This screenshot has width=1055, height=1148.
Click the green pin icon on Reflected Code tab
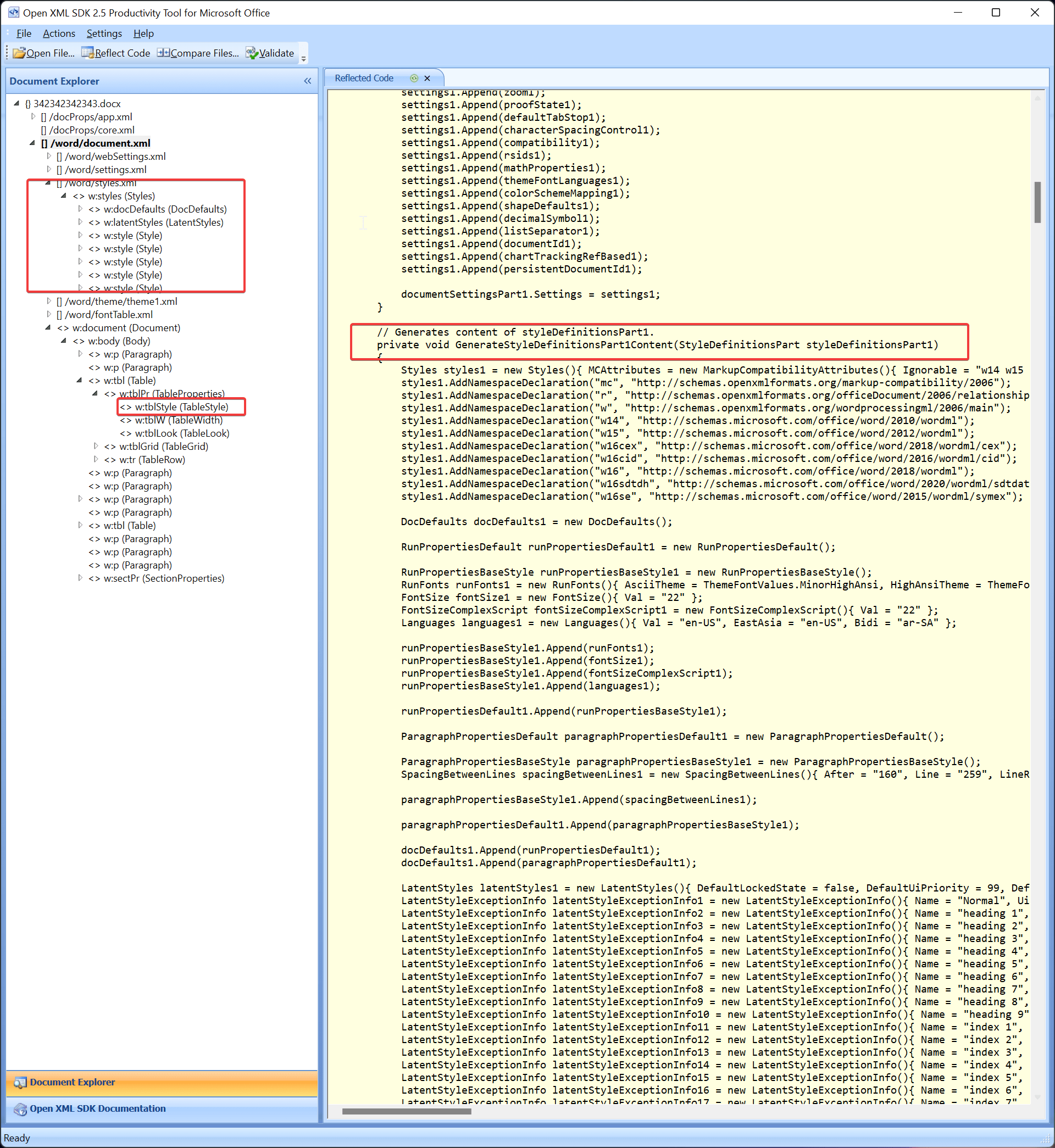[x=414, y=78]
